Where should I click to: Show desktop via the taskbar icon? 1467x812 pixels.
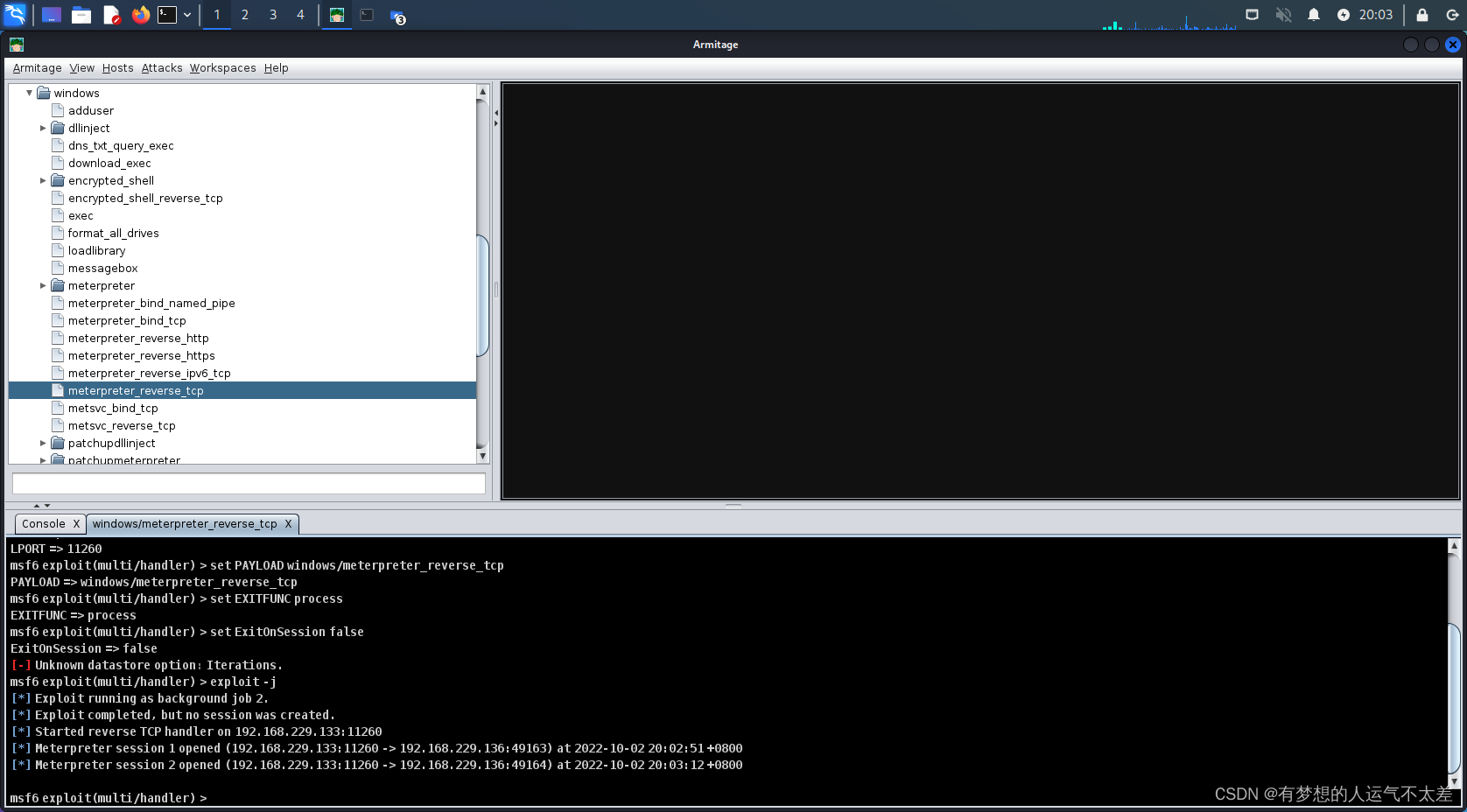tap(52, 15)
